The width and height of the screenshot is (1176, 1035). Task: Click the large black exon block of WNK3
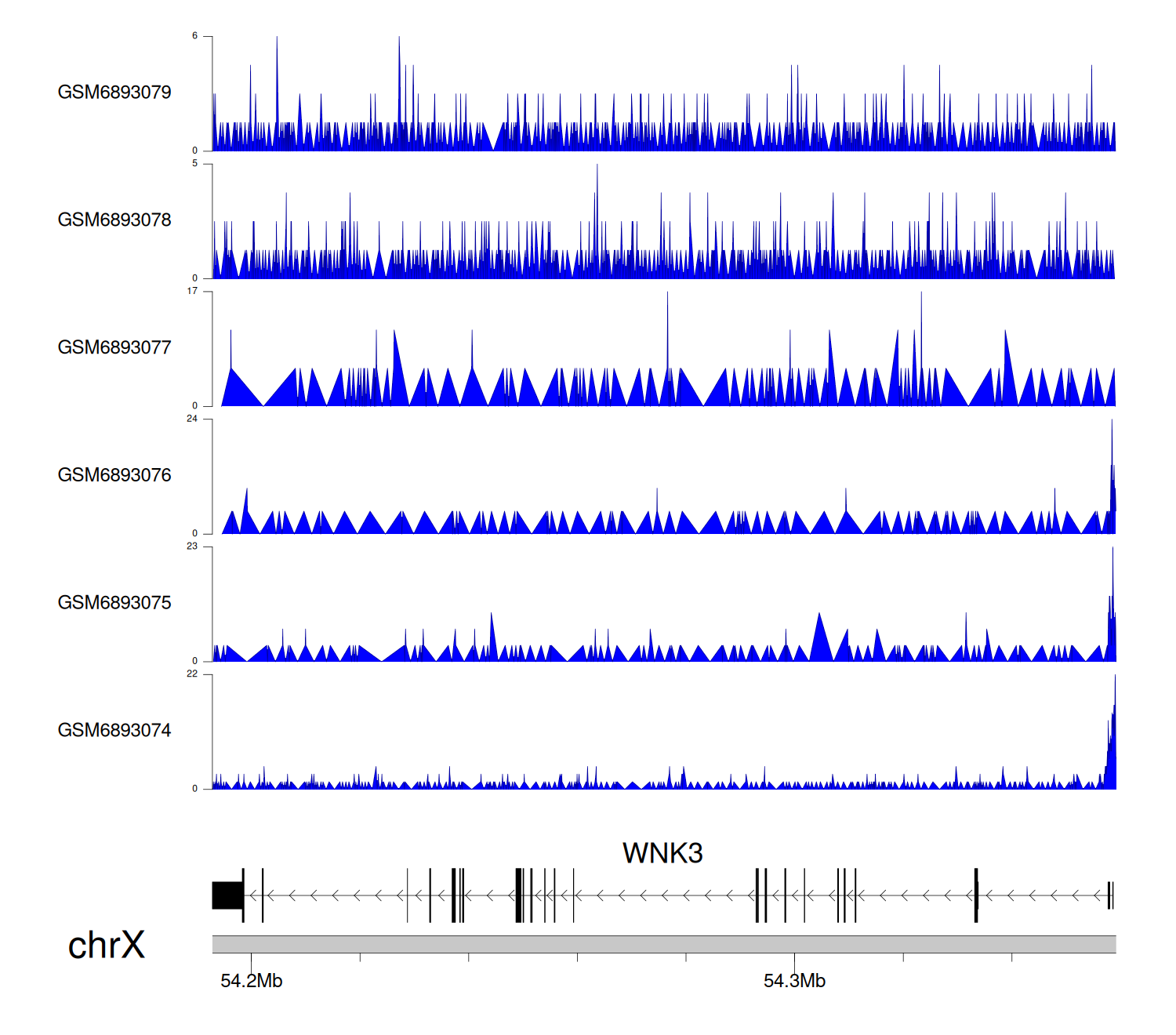pos(227,895)
